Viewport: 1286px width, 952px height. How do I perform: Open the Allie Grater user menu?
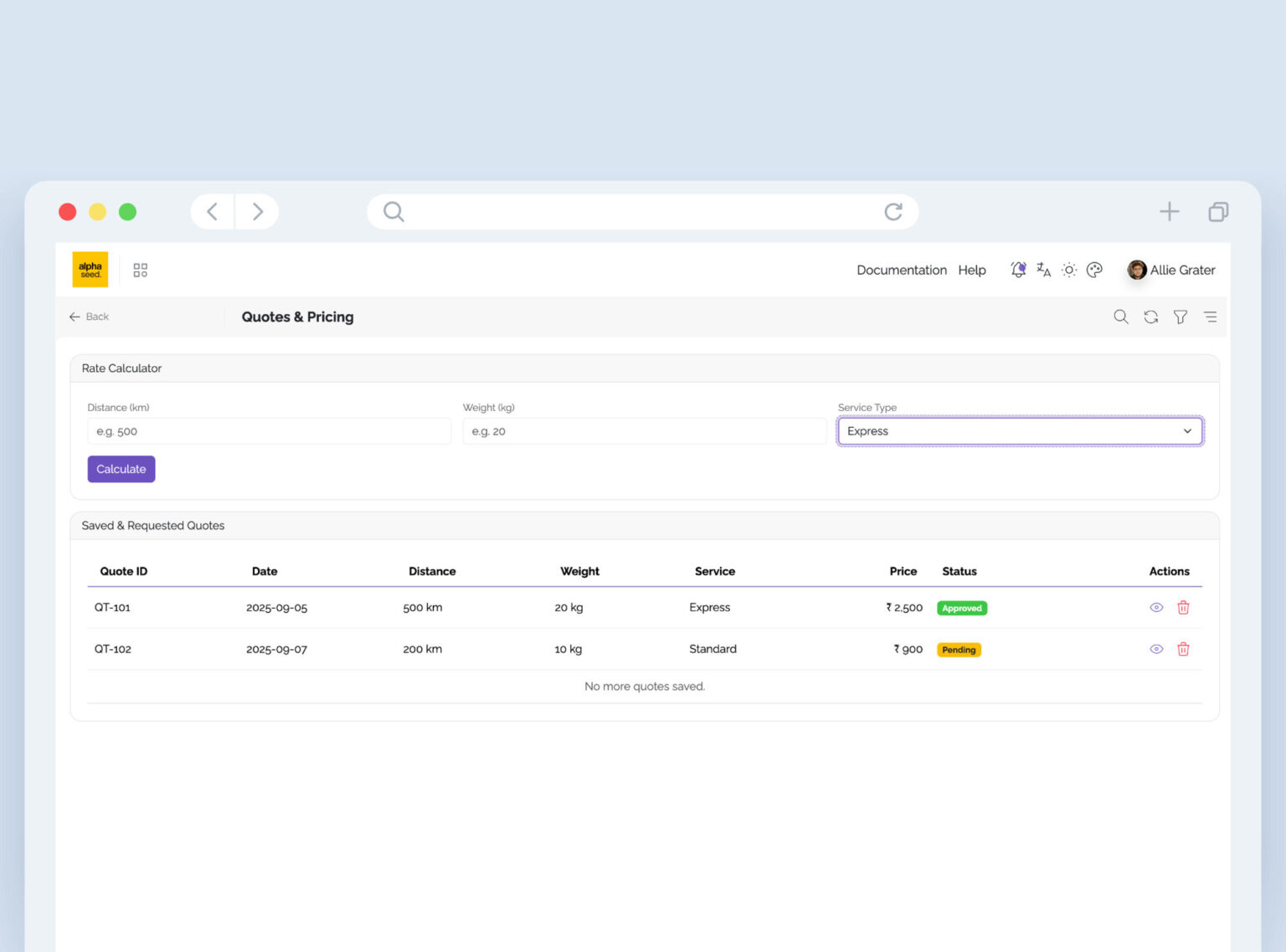(x=1170, y=270)
